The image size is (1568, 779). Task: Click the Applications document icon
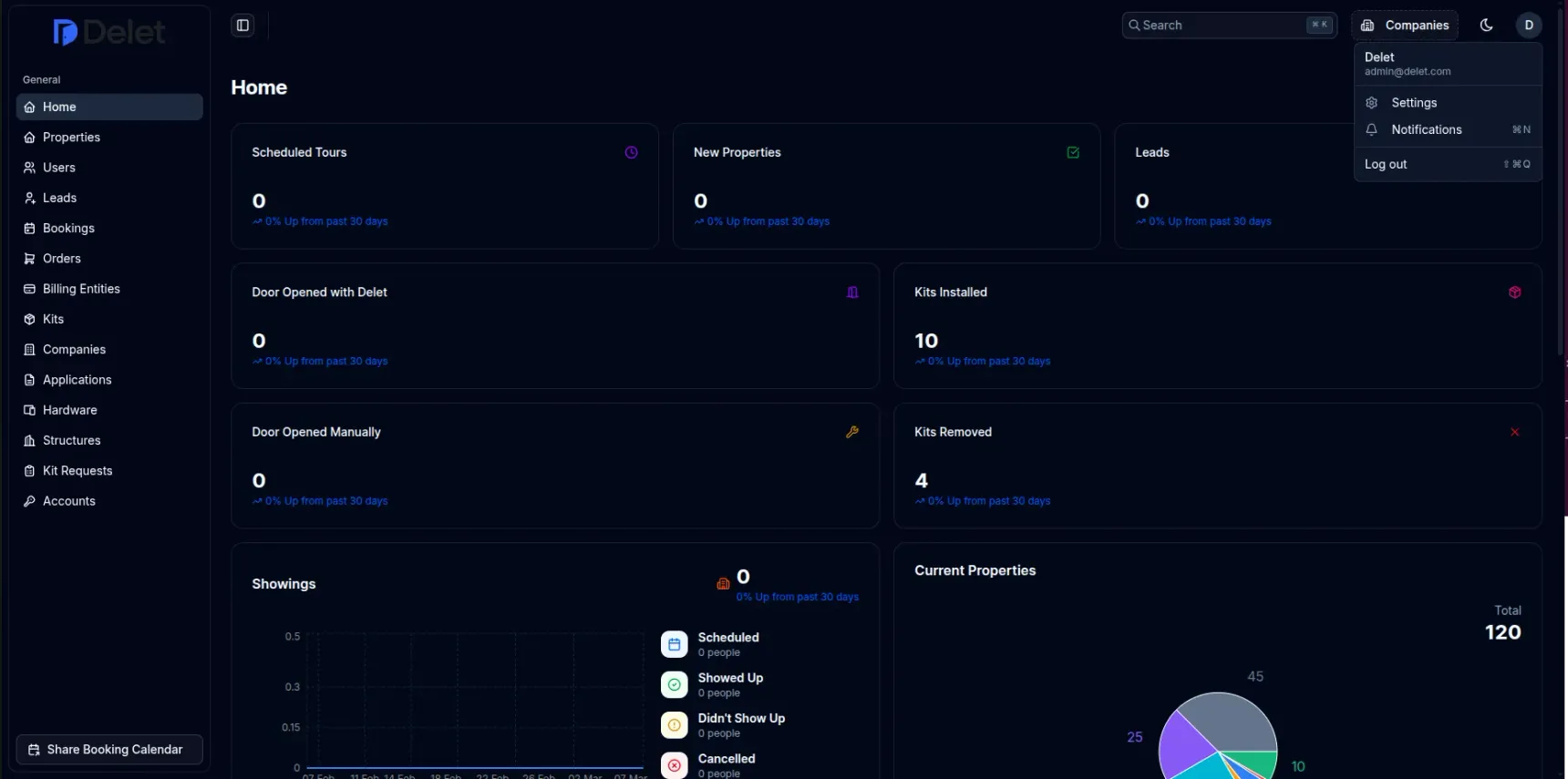(30, 380)
